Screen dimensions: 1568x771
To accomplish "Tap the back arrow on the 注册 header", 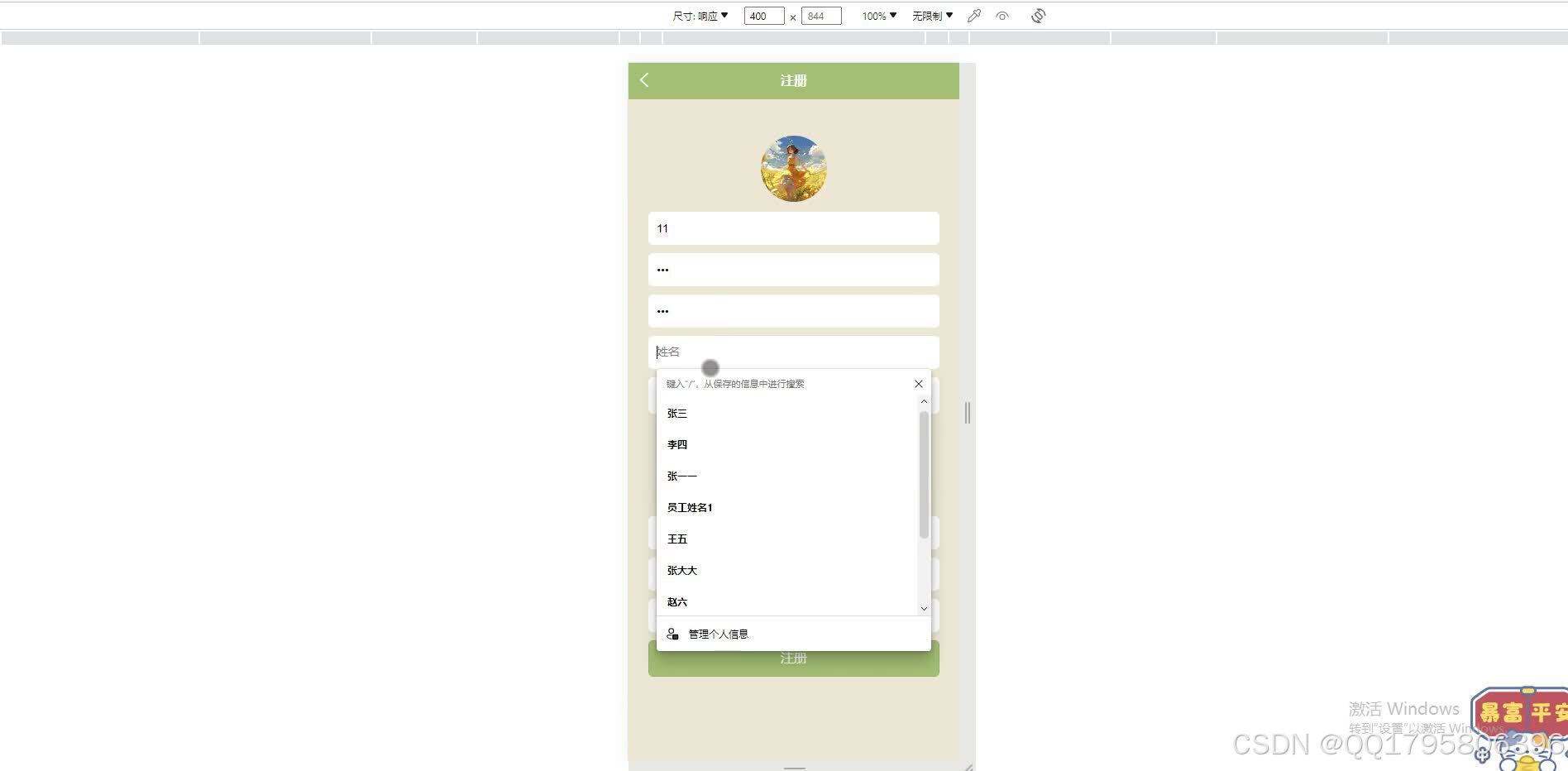I will click(x=644, y=80).
